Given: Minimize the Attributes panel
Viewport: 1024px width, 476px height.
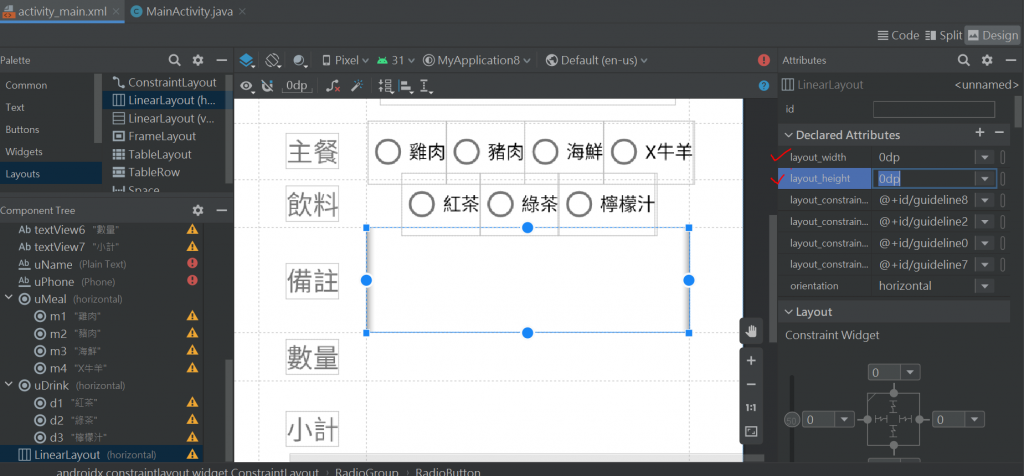Looking at the screenshot, I should (x=1010, y=60).
